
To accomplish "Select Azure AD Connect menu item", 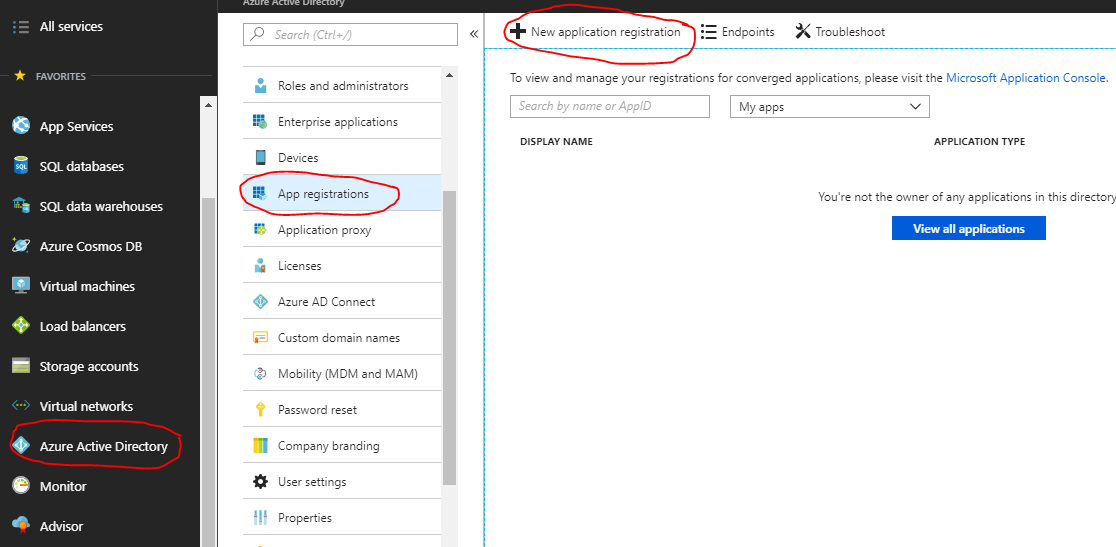I will point(342,302).
